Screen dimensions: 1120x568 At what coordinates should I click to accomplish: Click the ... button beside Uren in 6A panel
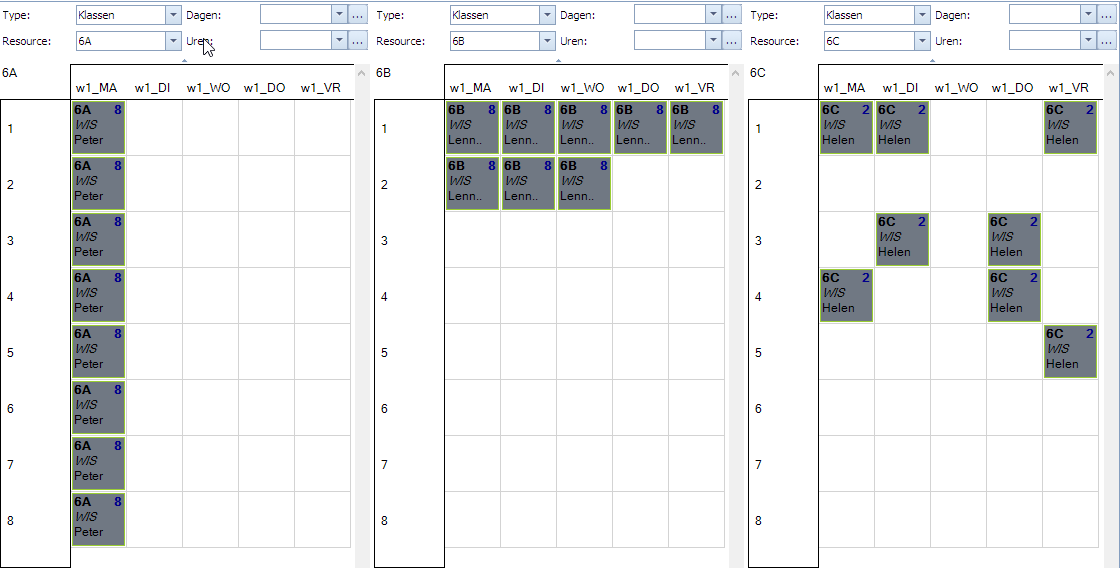click(358, 41)
